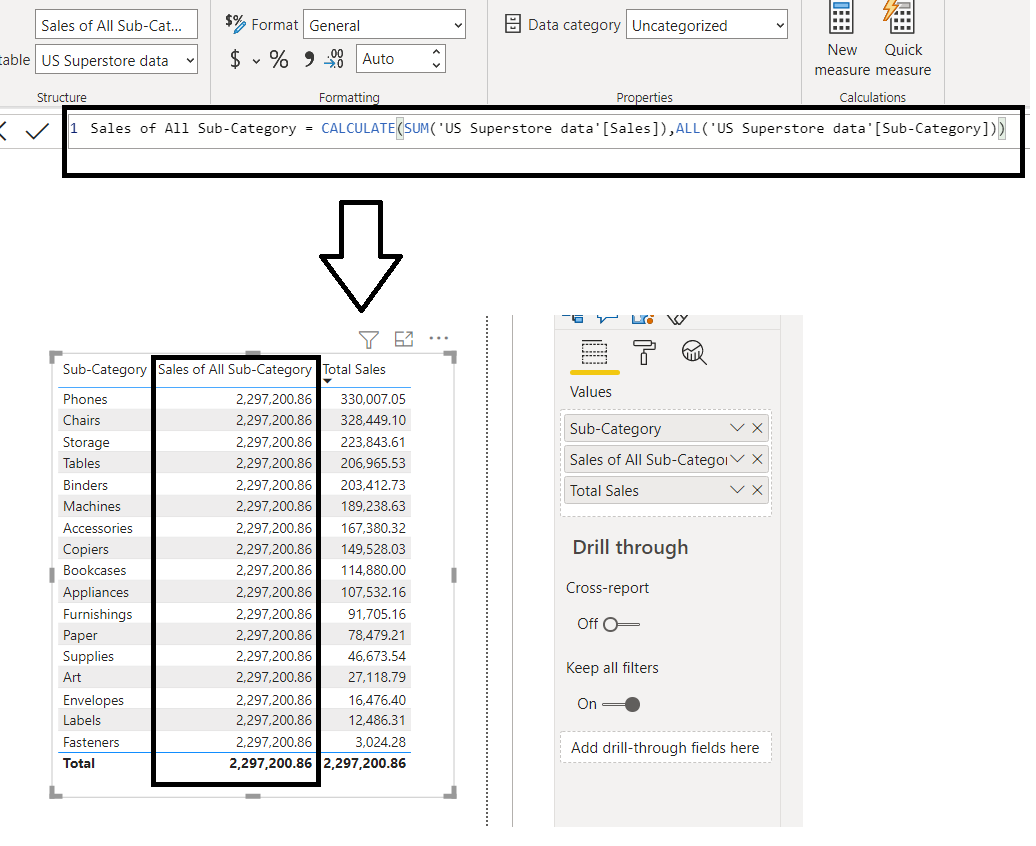Apply percentage format icon
The width and height of the screenshot is (1036, 846).
(x=279, y=59)
